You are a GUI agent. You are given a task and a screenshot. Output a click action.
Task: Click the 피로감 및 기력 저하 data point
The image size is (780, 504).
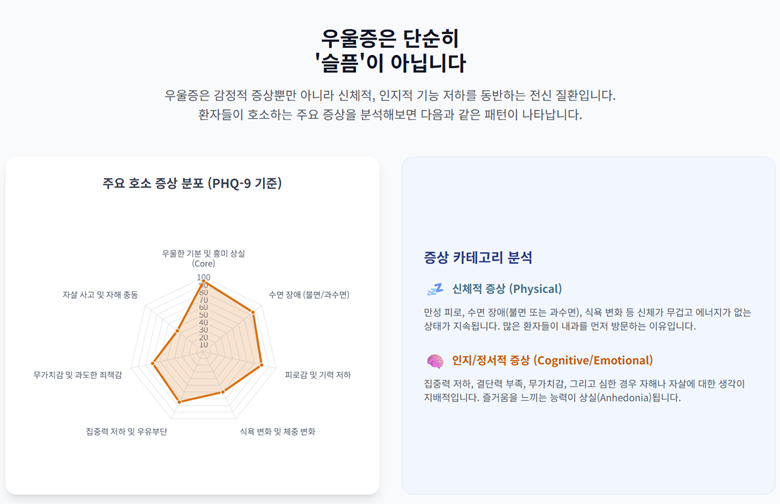[x=262, y=365]
